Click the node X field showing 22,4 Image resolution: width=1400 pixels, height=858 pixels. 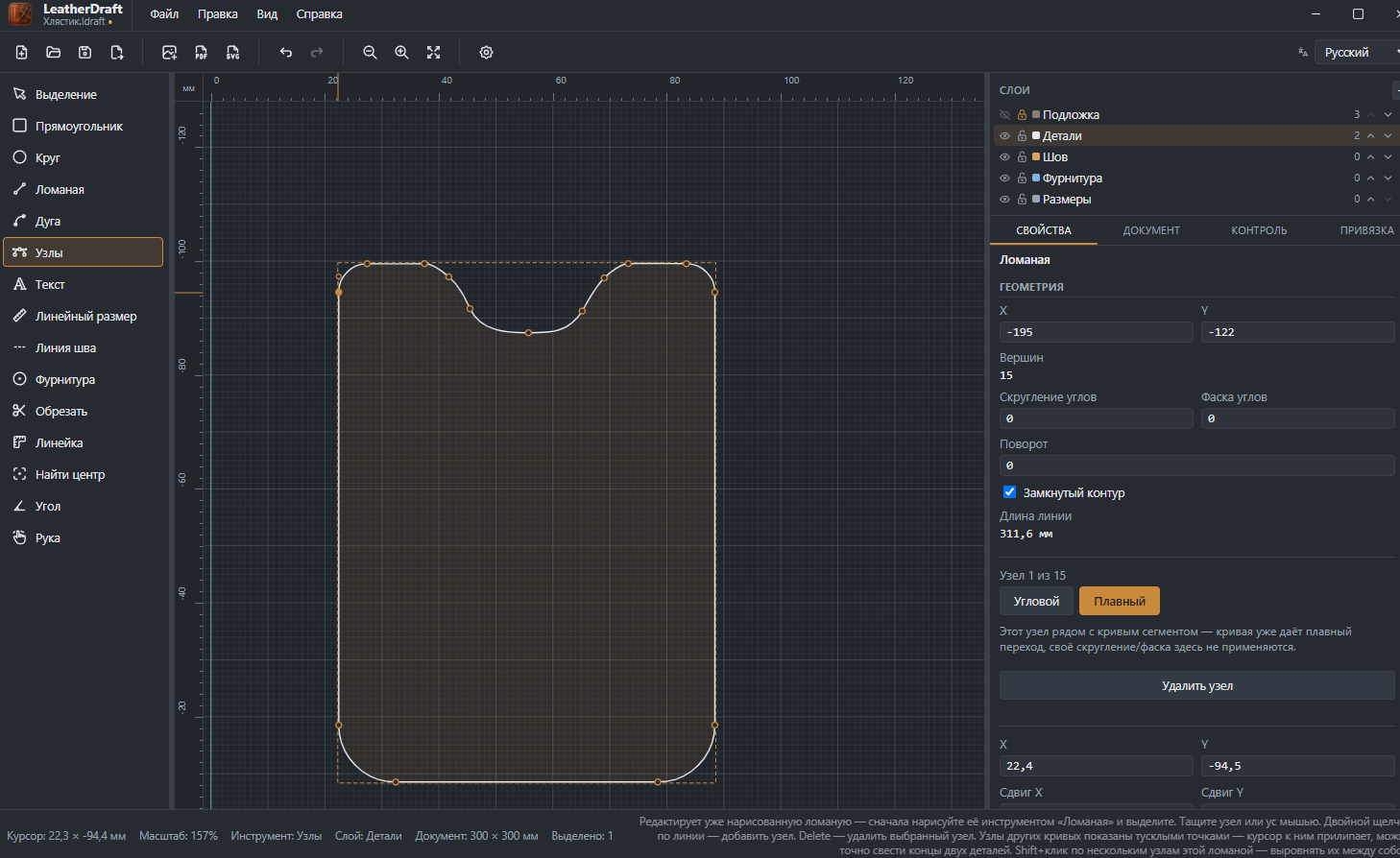pos(1097,766)
